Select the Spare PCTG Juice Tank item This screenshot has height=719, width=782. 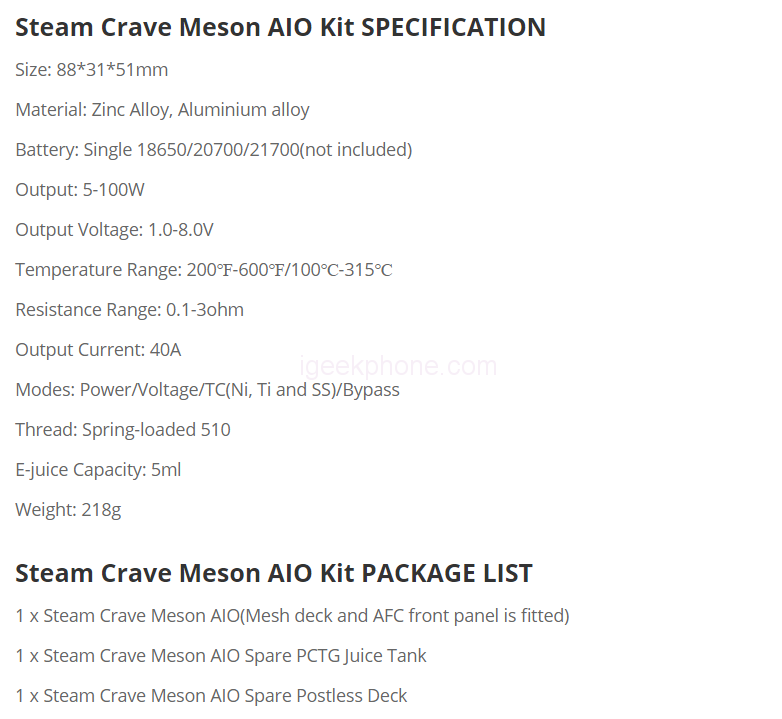(x=221, y=655)
